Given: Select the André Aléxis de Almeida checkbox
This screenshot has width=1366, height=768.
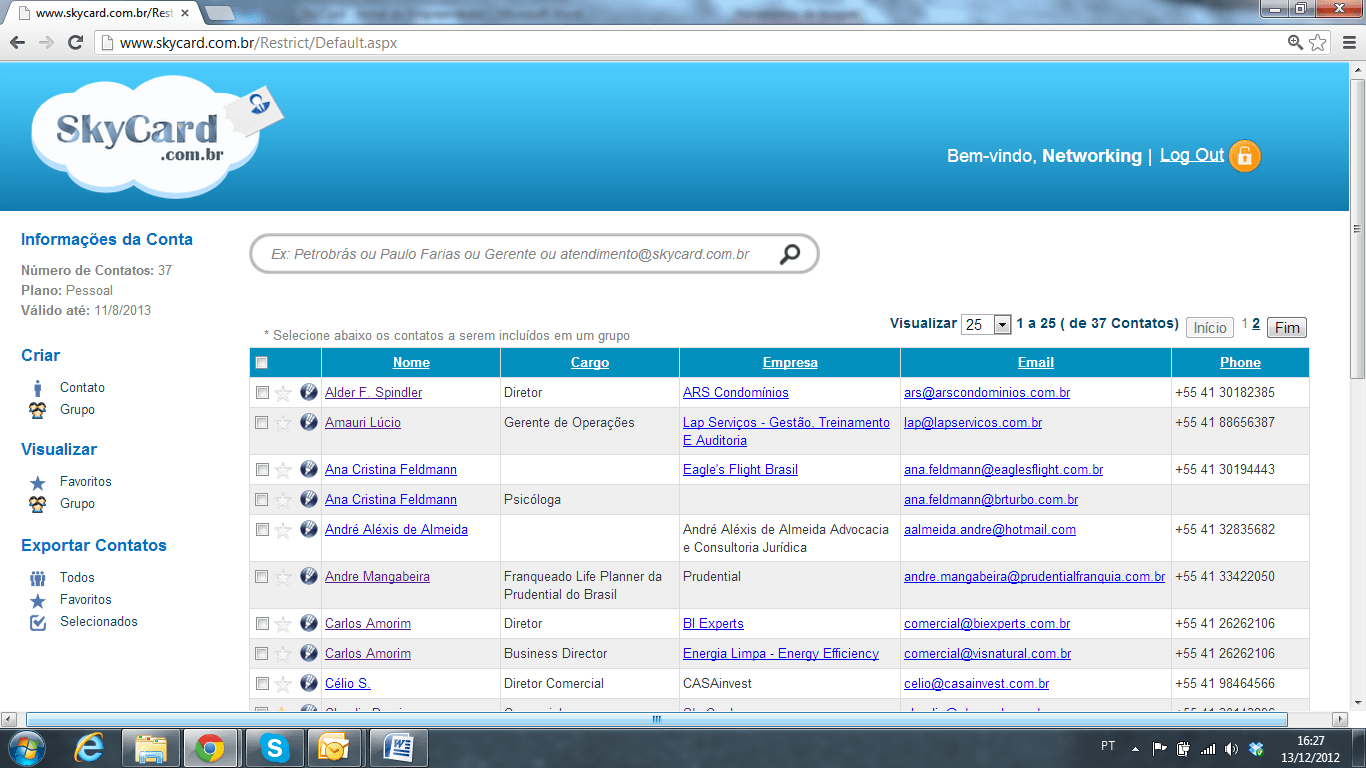Looking at the screenshot, I should pyautogui.click(x=262, y=530).
